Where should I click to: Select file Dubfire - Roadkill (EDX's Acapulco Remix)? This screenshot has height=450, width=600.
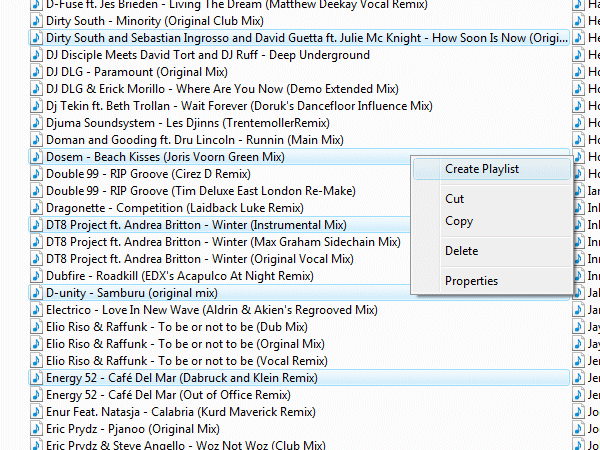[x=180, y=276]
